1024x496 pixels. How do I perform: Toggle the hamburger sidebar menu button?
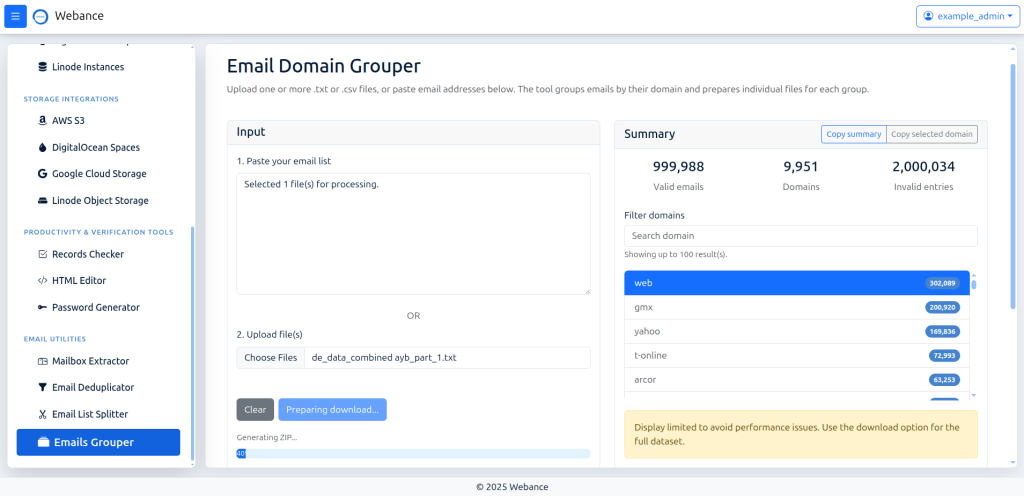point(16,16)
